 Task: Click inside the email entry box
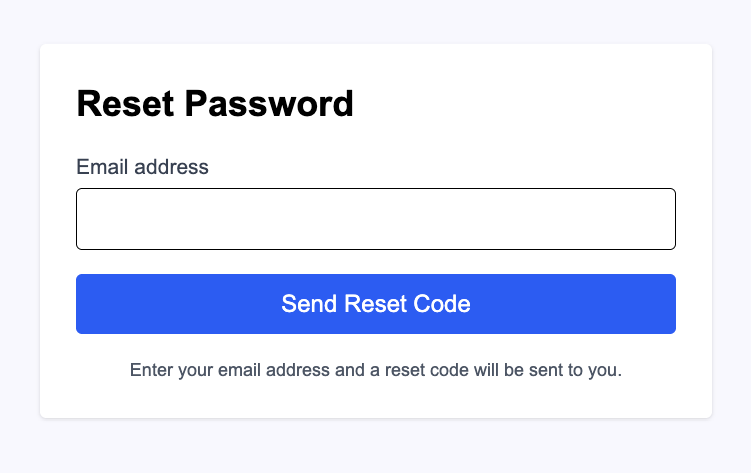coord(375,219)
